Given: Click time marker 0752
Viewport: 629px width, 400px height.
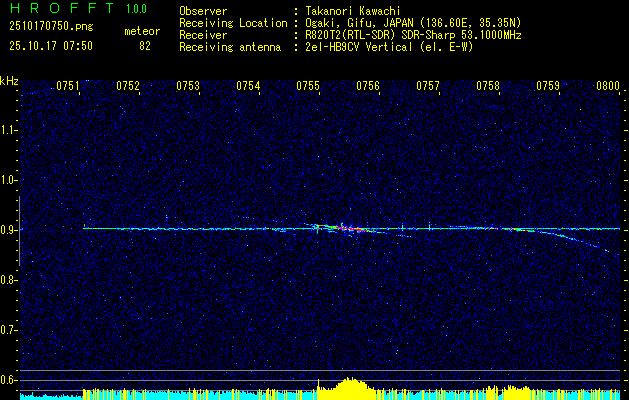Looking at the screenshot, I should click(128, 85).
